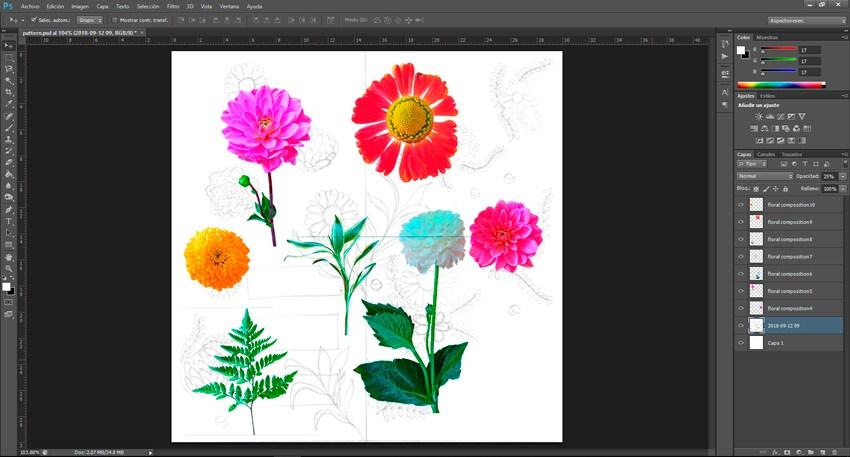The image size is (850, 457).
Task: Select the Move tool in the toolbar
Action: 9,46
